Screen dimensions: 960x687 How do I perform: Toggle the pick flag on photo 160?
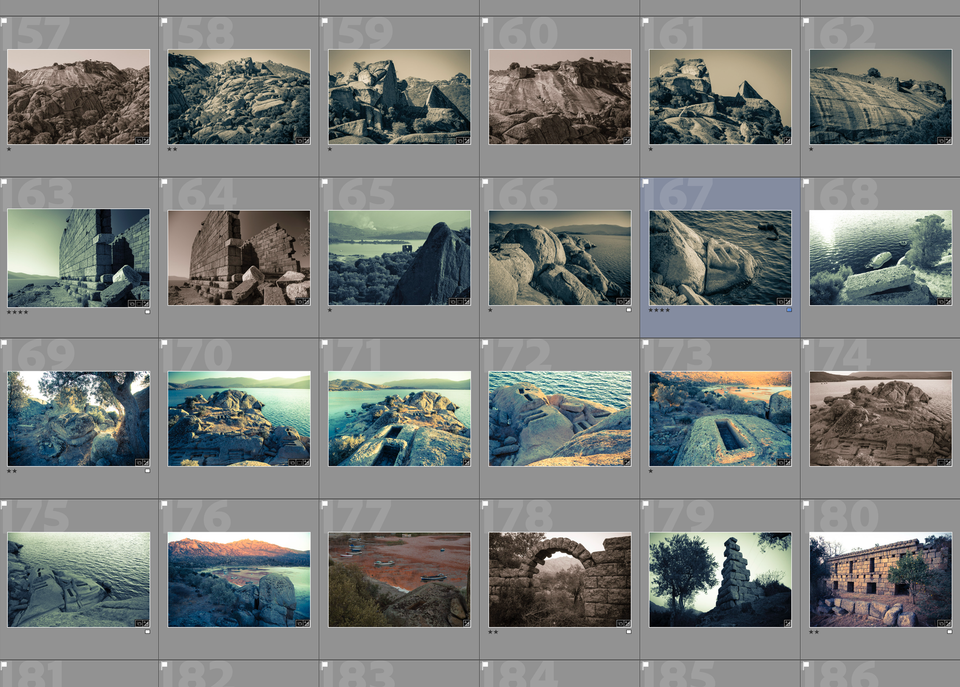click(485, 22)
